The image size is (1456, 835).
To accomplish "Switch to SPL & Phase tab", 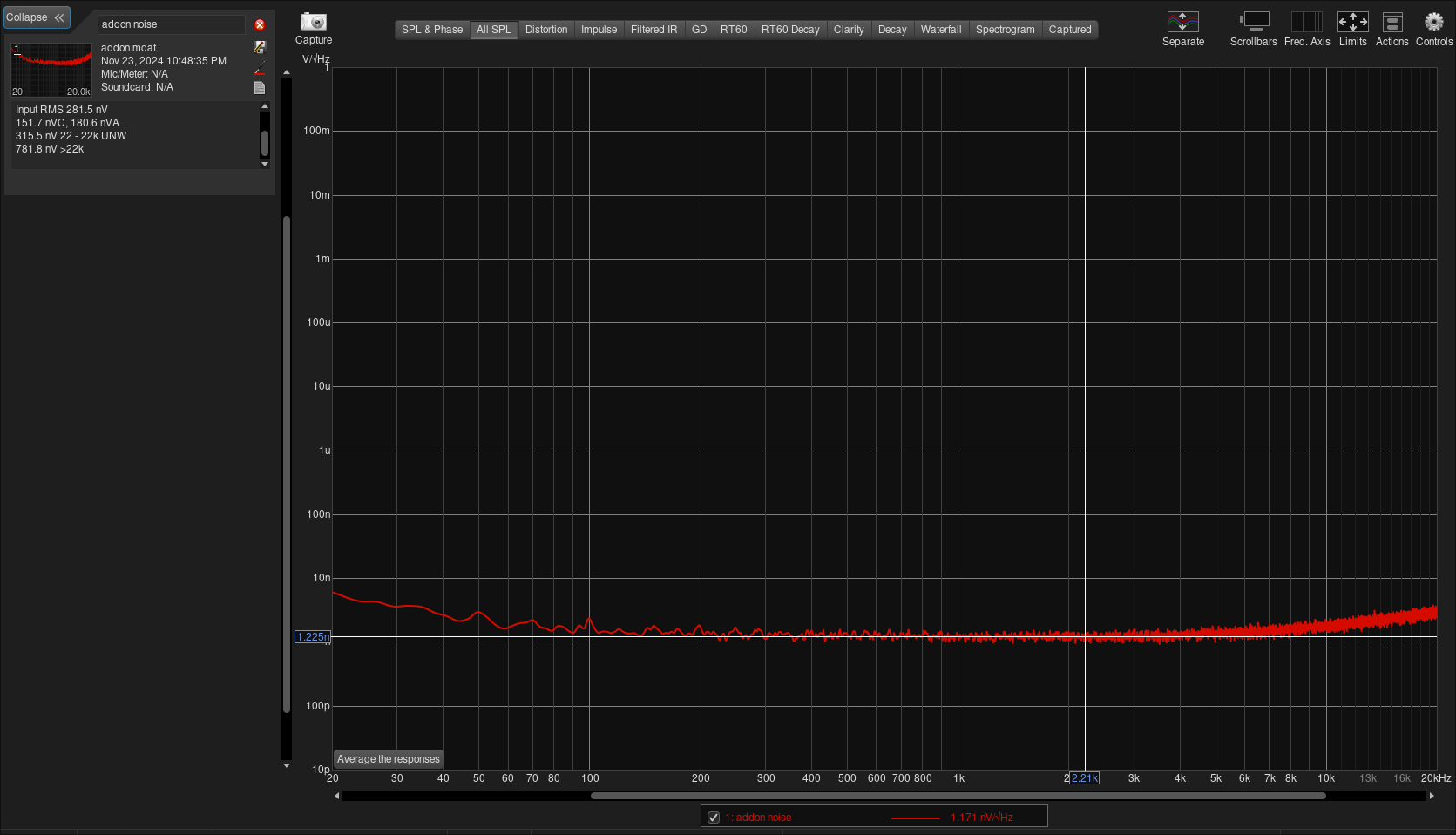I will point(432,30).
